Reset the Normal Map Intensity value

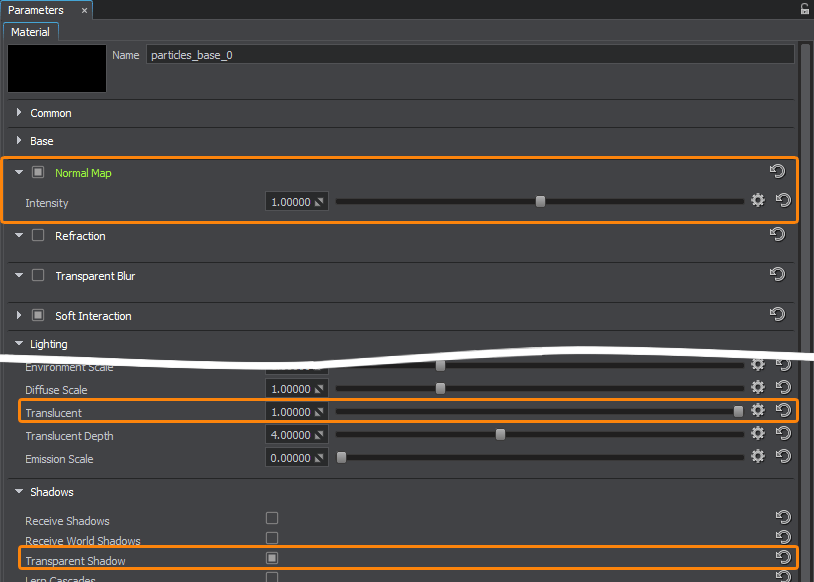[x=783, y=200]
